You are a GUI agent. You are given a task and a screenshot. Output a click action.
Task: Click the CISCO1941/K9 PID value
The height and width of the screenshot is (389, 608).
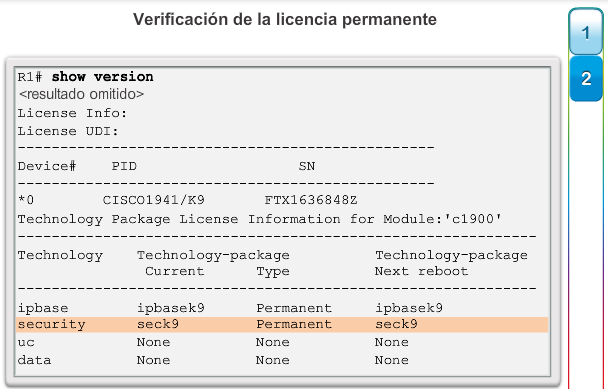coord(154,200)
